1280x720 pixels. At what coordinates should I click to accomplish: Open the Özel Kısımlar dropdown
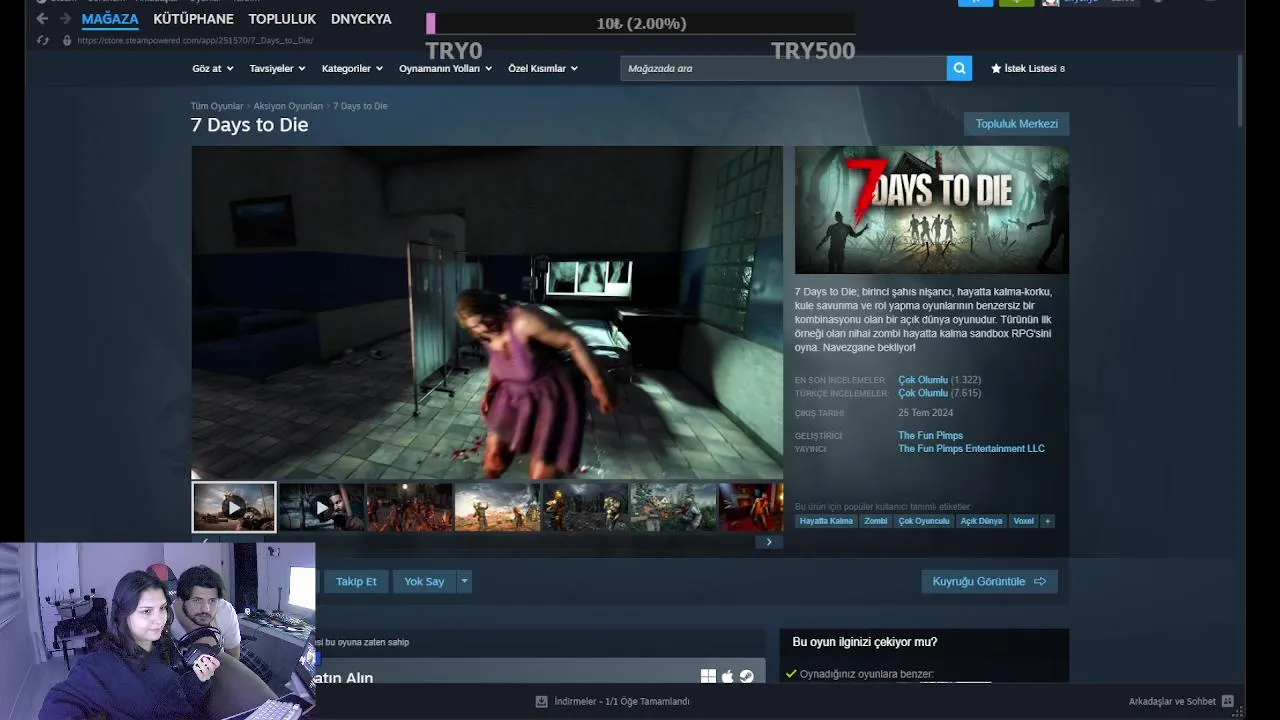(543, 68)
